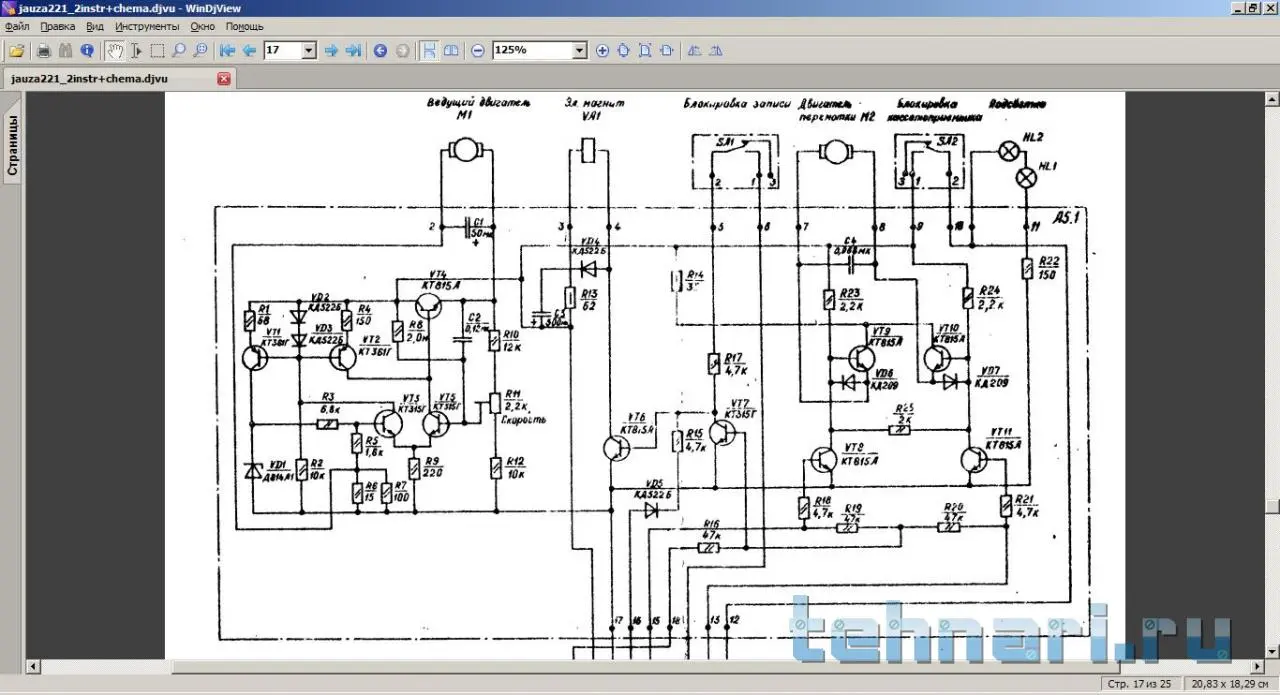This screenshot has height=695, width=1280.
Task: Toggle continuous page layout mode
Action: pyautogui.click(x=429, y=50)
